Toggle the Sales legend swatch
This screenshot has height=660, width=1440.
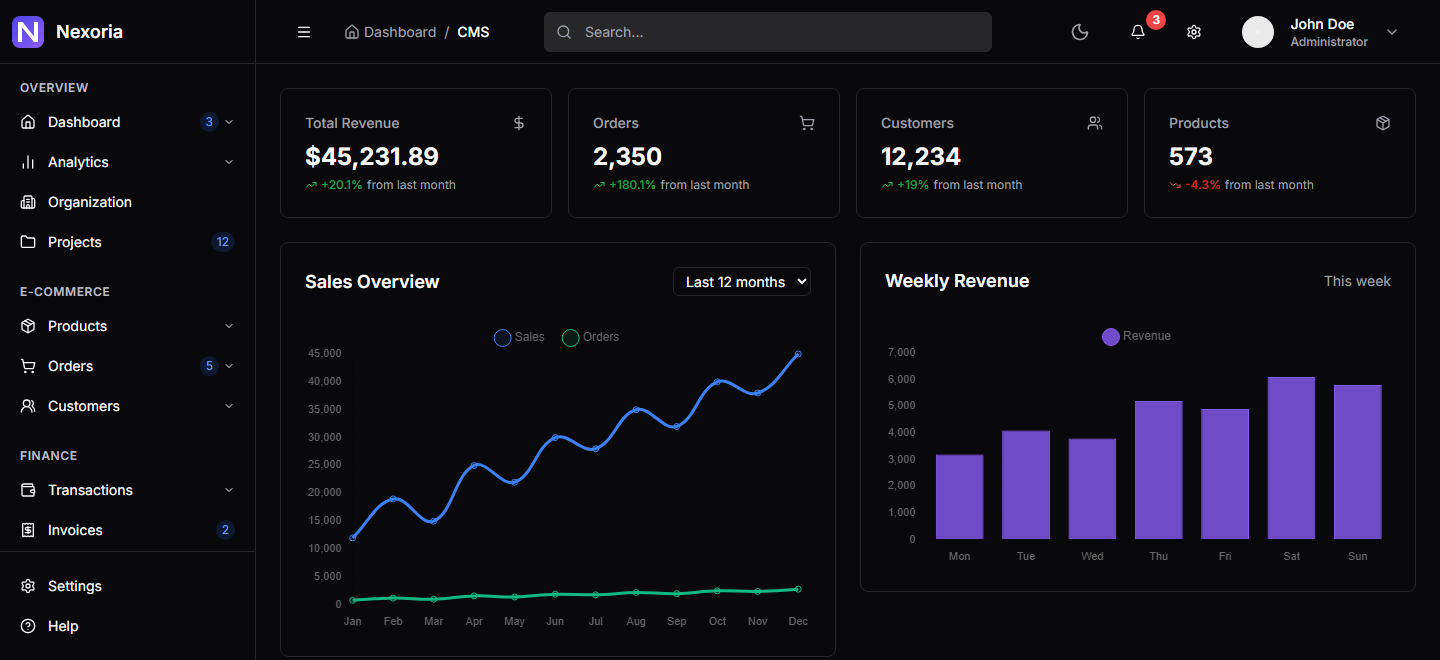click(502, 338)
